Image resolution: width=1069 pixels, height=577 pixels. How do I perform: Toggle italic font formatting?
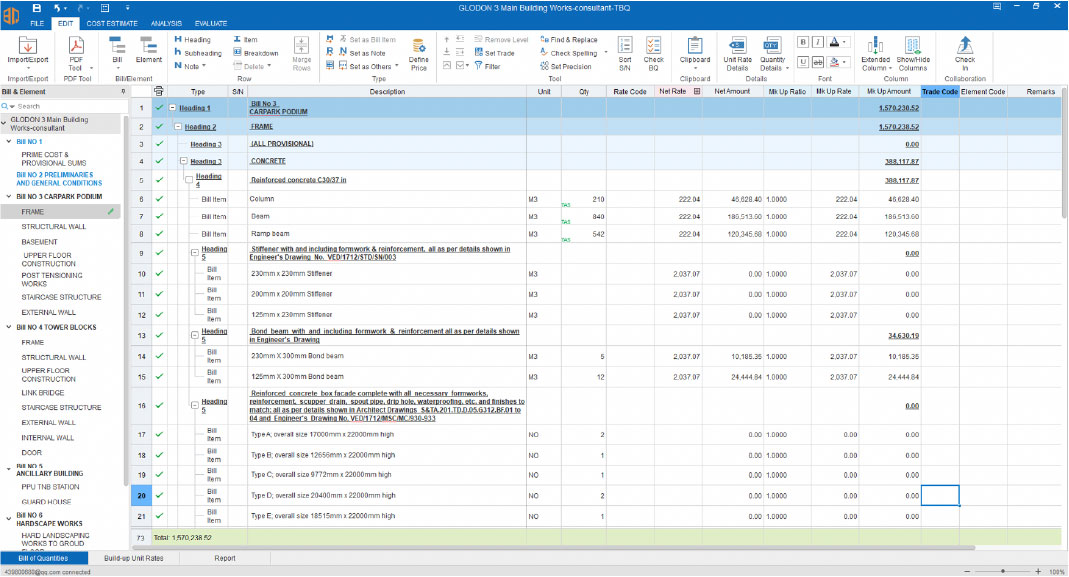817,42
